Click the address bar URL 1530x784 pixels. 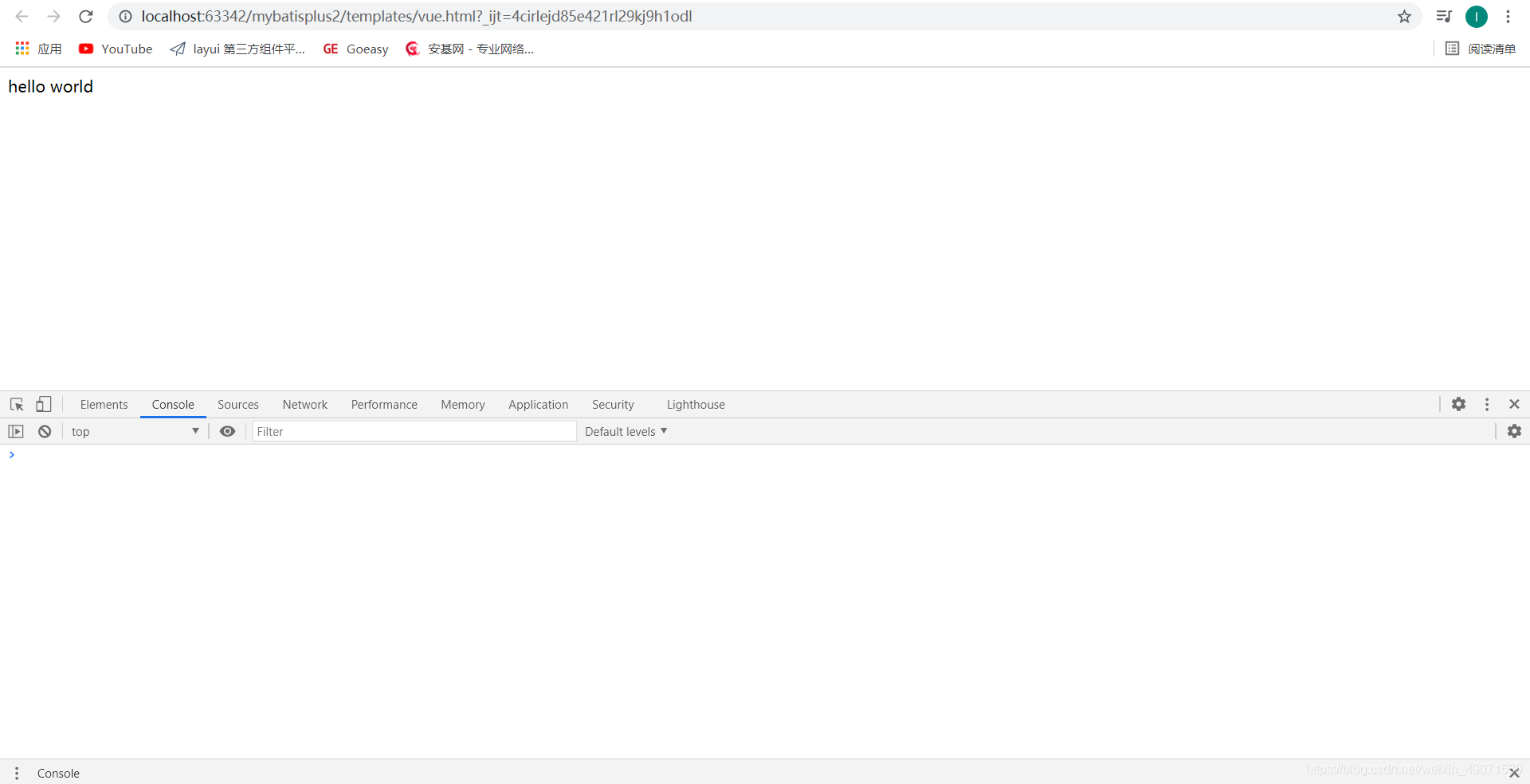coord(416,16)
